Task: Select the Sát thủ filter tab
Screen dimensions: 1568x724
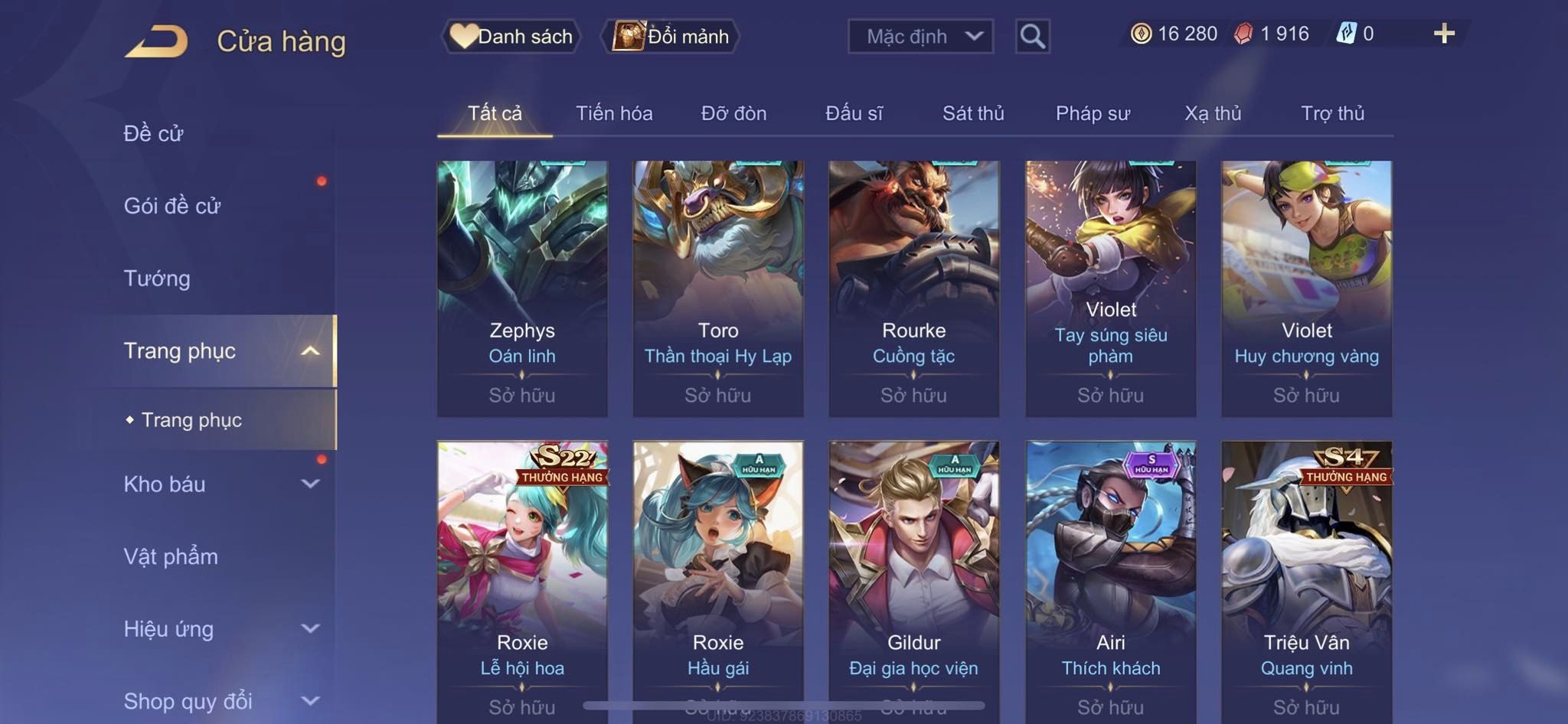Action: [x=973, y=113]
